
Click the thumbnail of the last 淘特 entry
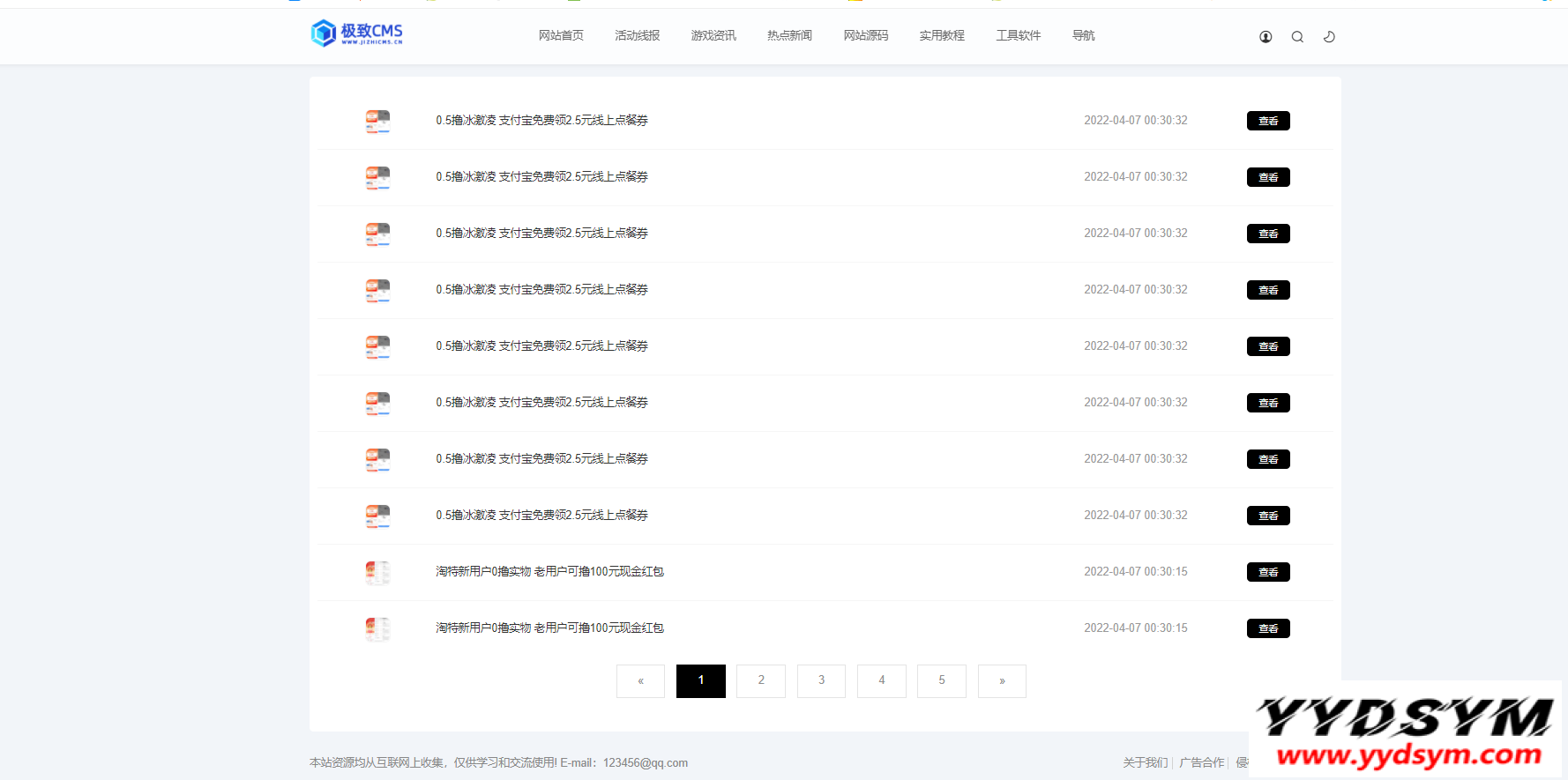click(377, 628)
